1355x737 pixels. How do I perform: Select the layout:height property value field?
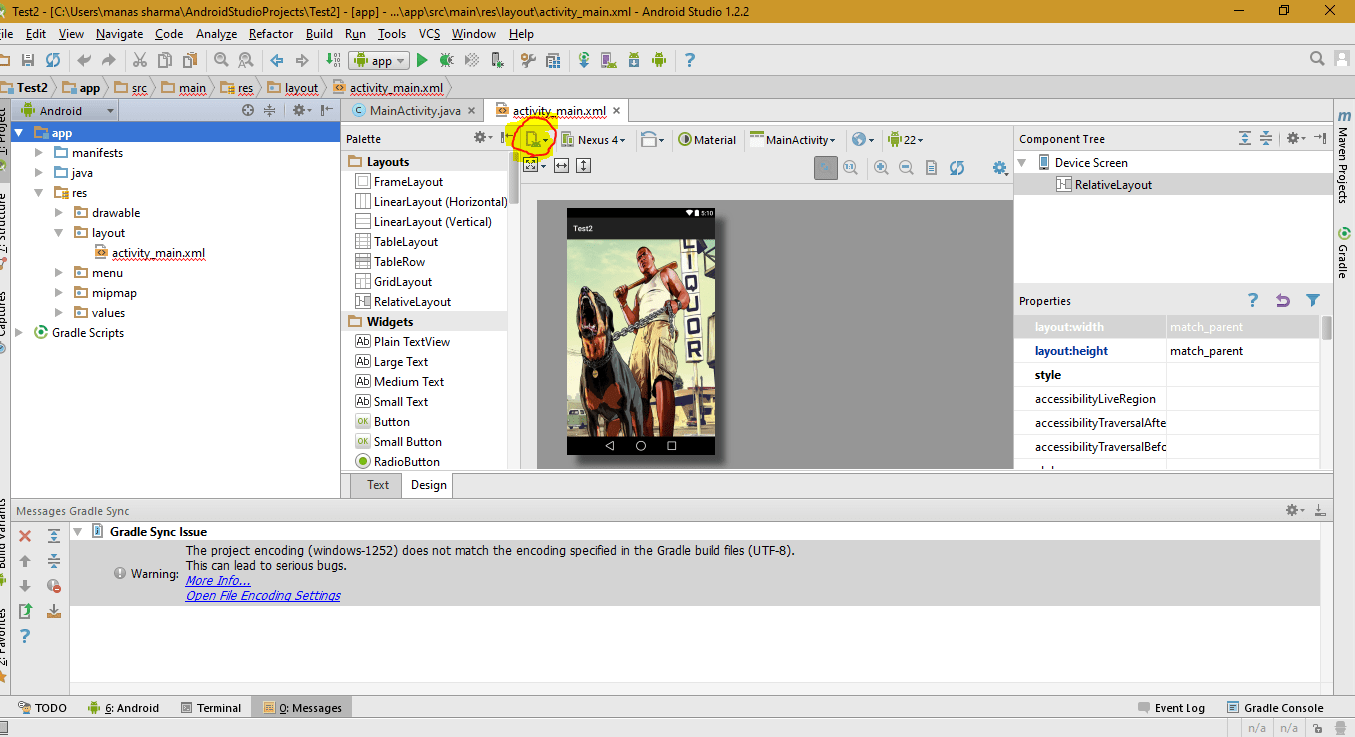point(1240,351)
